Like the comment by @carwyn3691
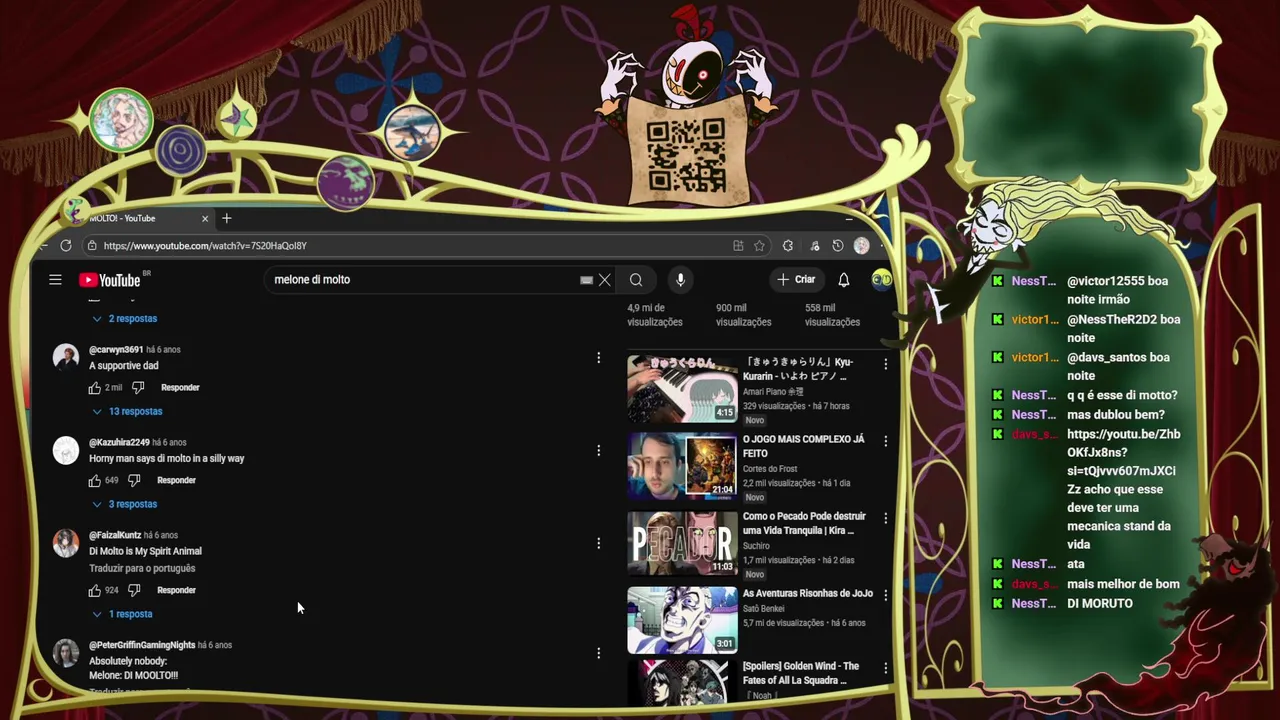The height and width of the screenshot is (720, 1280). 95,387
